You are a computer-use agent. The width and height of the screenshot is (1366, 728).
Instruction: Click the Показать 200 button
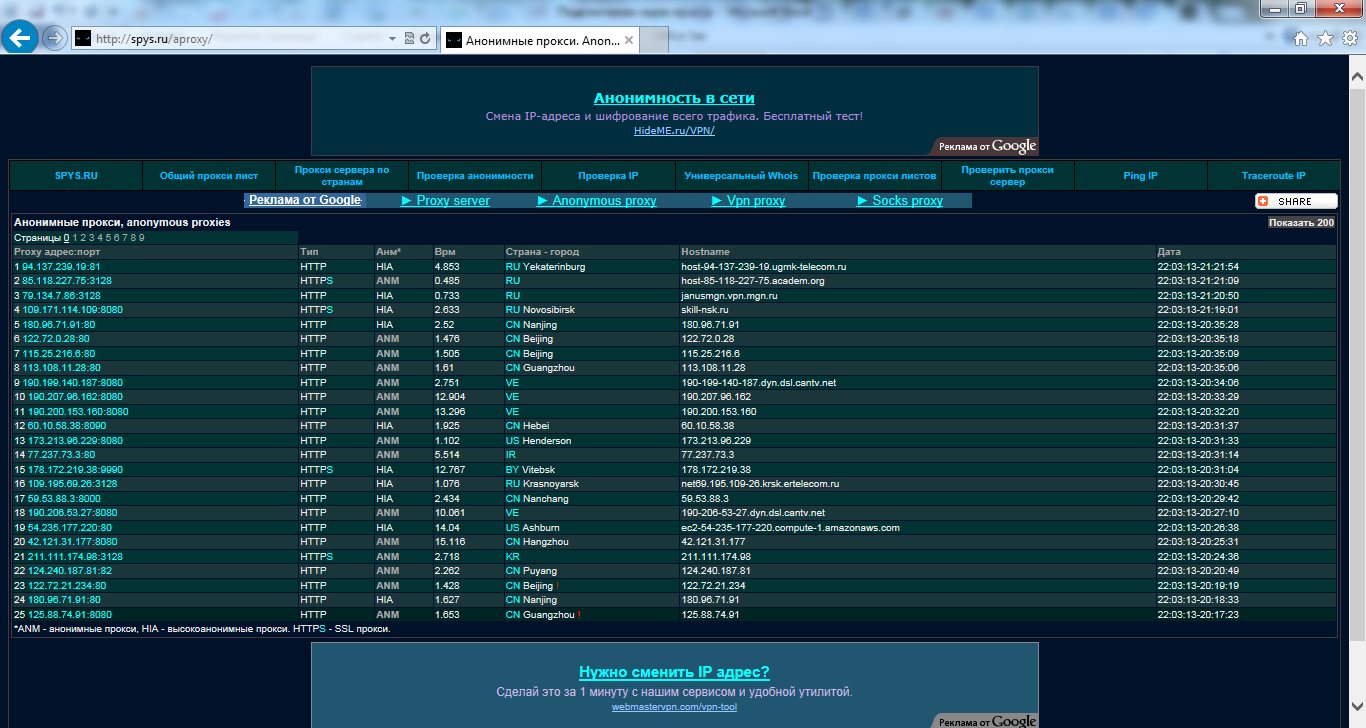1301,223
